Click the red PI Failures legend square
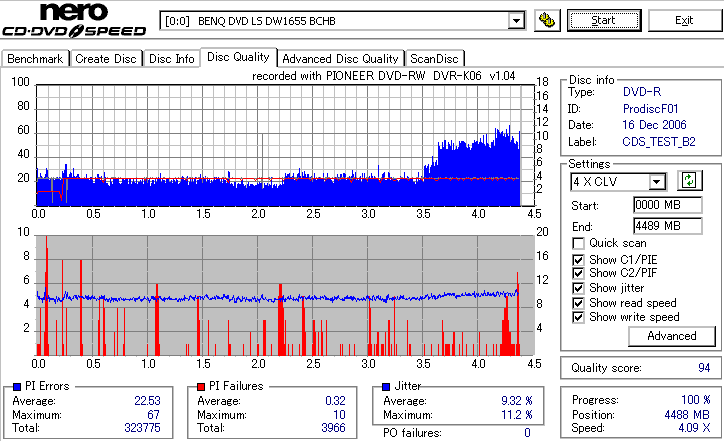724x441 pixels. pyautogui.click(x=201, y=387)
